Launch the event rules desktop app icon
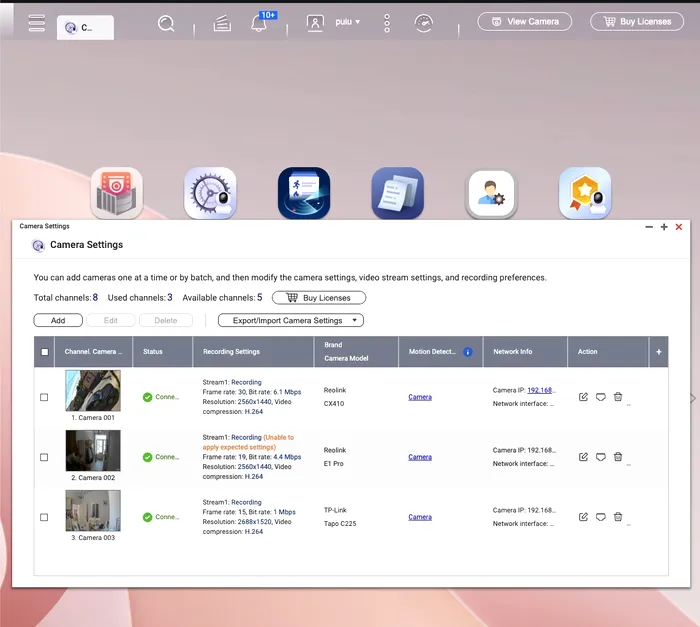The image size is (700, 627). point(304,193)
